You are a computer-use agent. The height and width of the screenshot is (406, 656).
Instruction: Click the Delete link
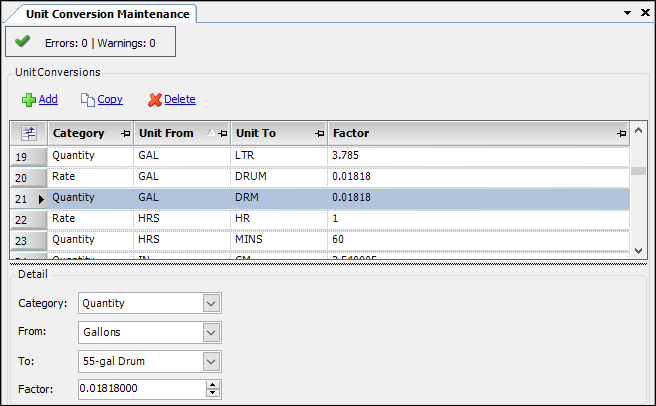coord(180,100)
